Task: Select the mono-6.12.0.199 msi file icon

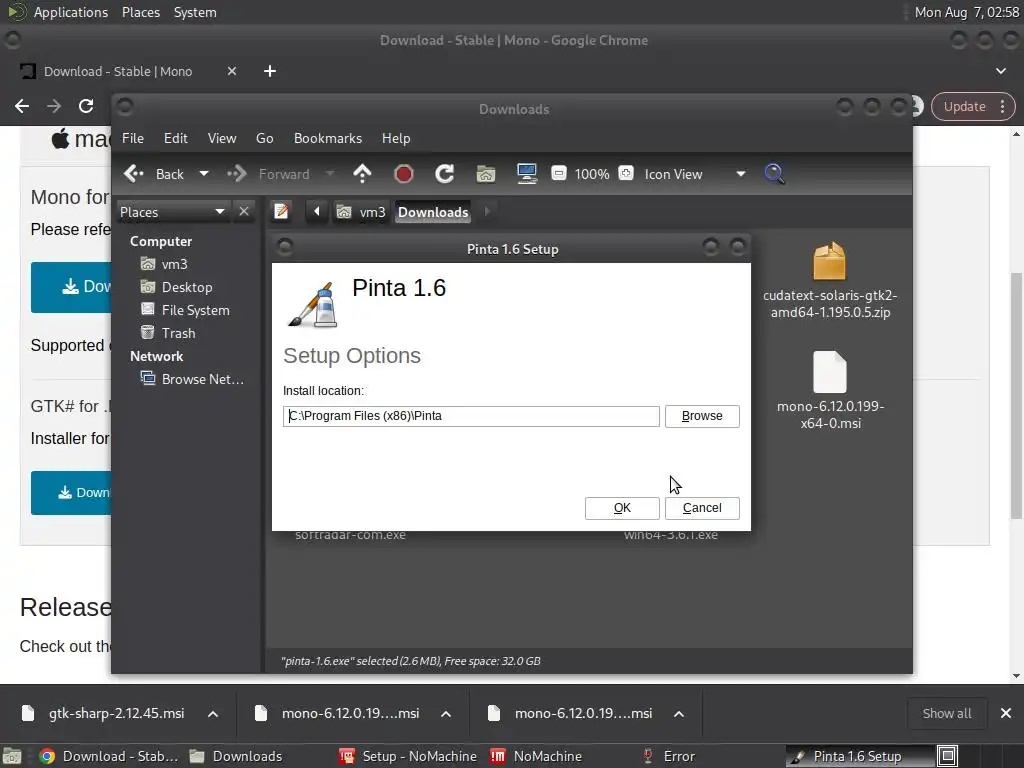Action: tap(829, 372)
